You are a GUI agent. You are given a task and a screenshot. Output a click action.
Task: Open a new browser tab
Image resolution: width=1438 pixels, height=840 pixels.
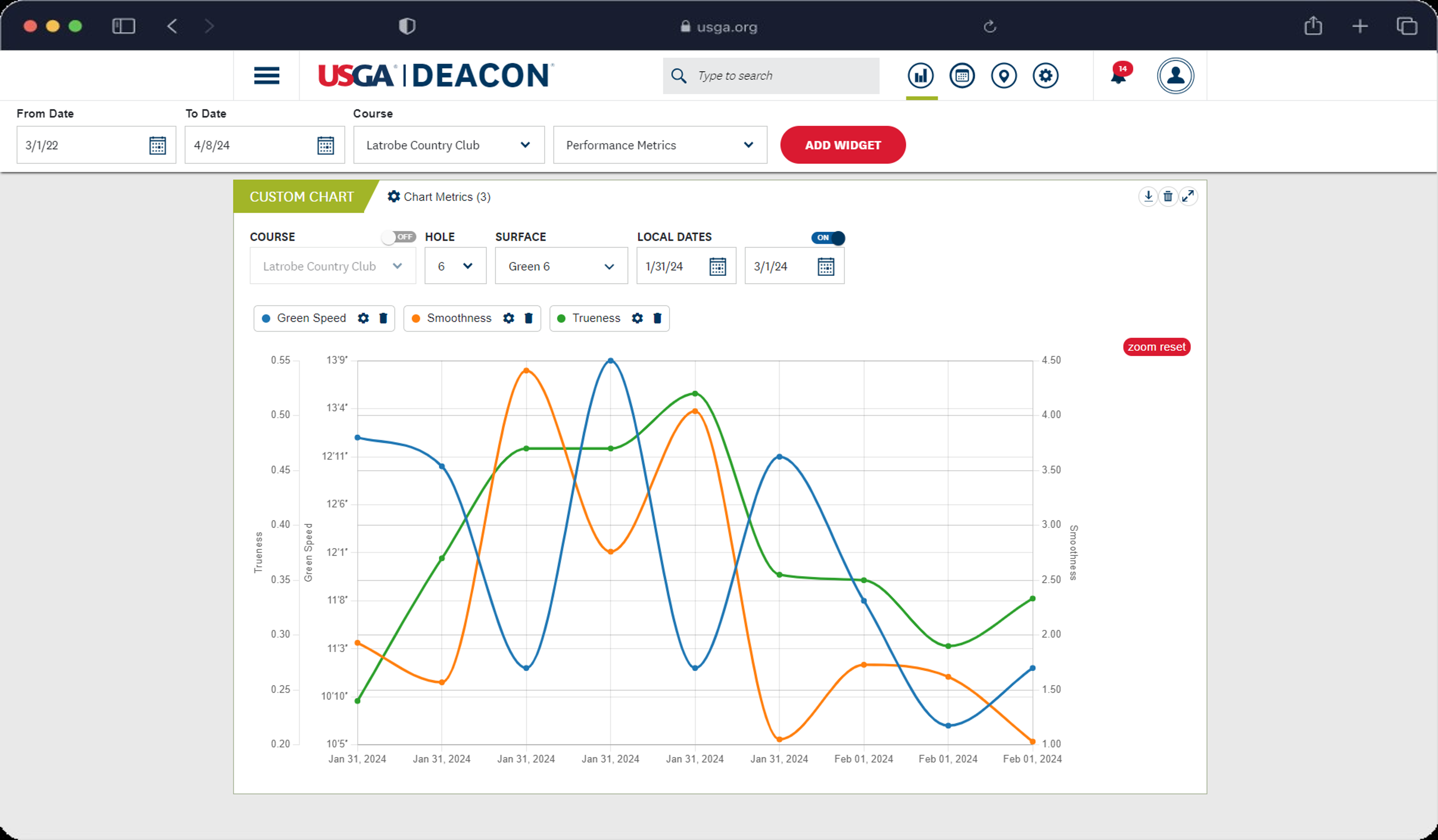coord(1360,26)
